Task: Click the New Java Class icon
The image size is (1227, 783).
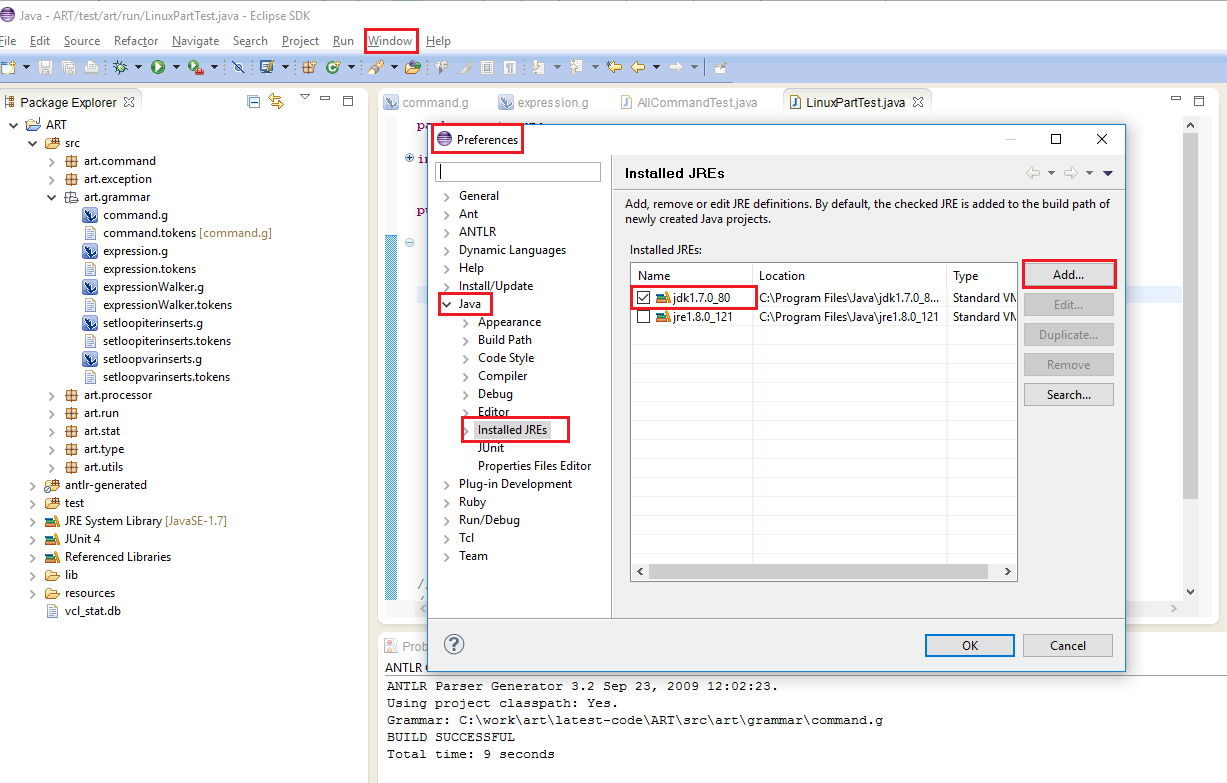Action: pos(333,67)
